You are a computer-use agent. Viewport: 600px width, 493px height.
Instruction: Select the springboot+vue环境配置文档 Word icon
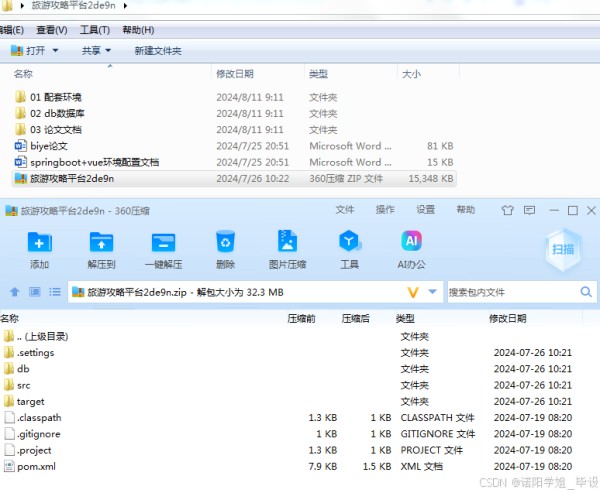click(x=20, y=162)
